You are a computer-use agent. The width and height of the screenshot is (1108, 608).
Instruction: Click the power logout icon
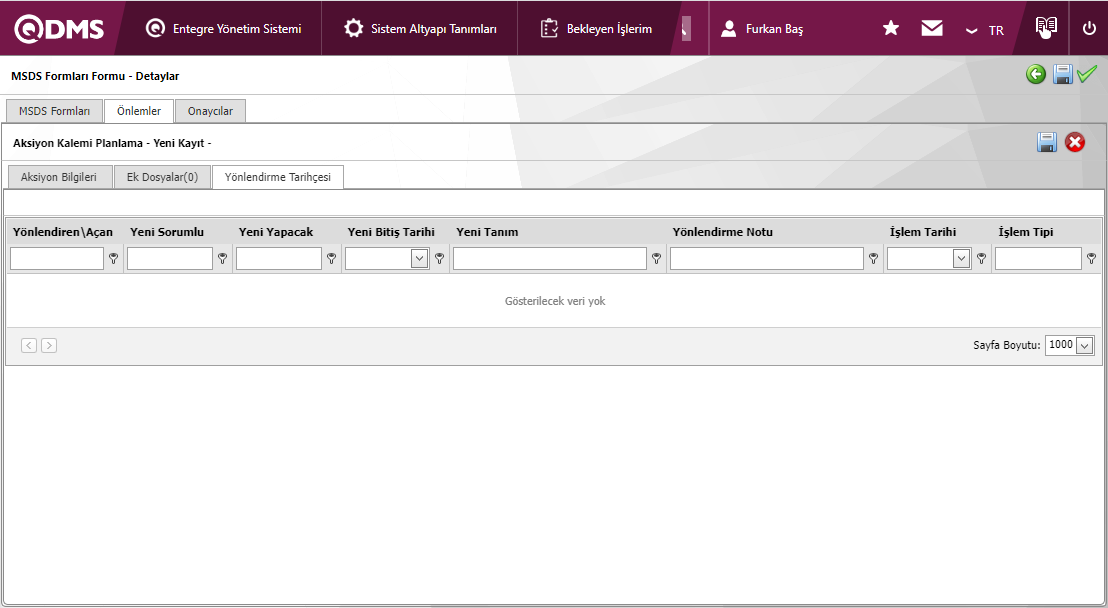tap(1089, 29)
